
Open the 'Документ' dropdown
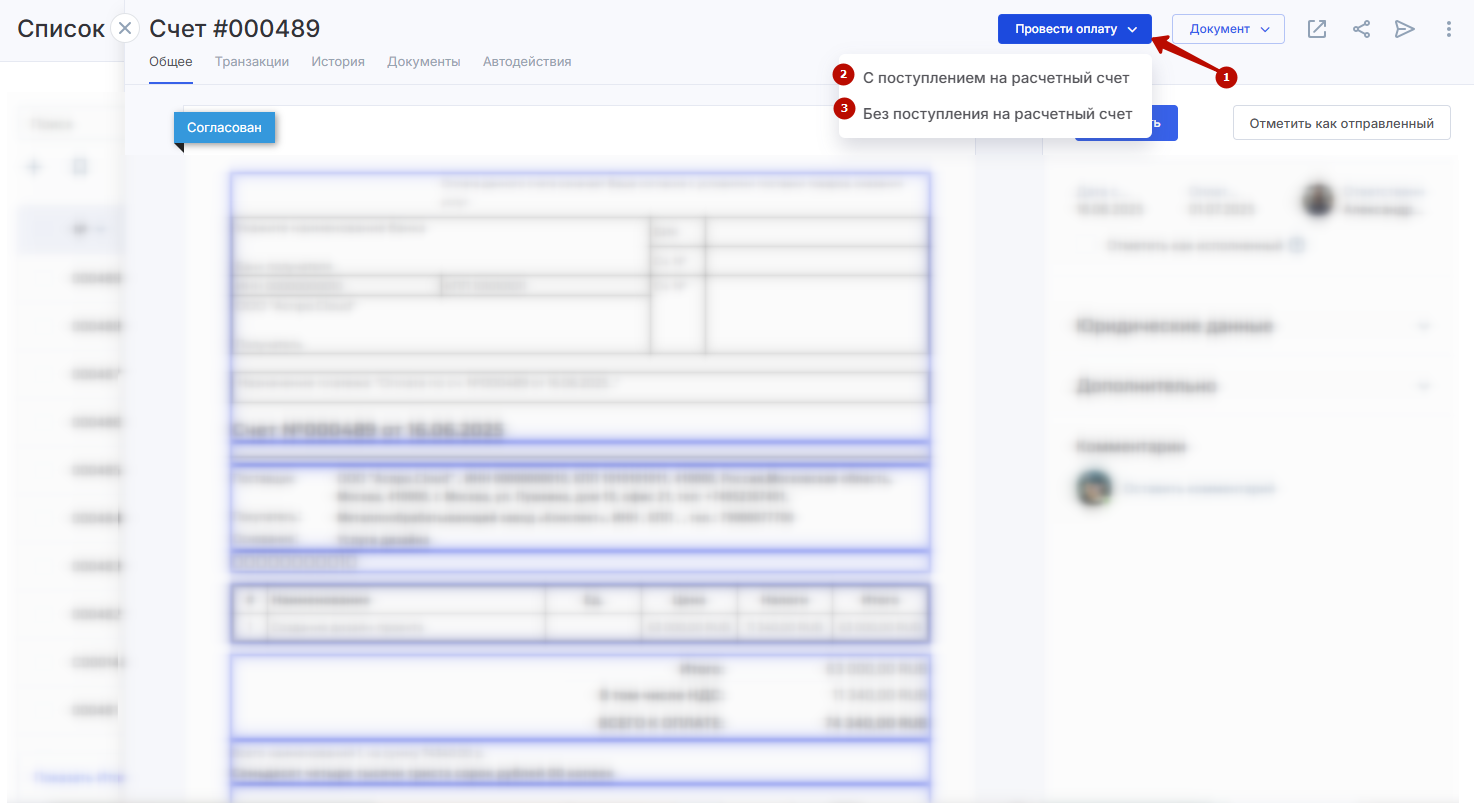coord(1227,29)
